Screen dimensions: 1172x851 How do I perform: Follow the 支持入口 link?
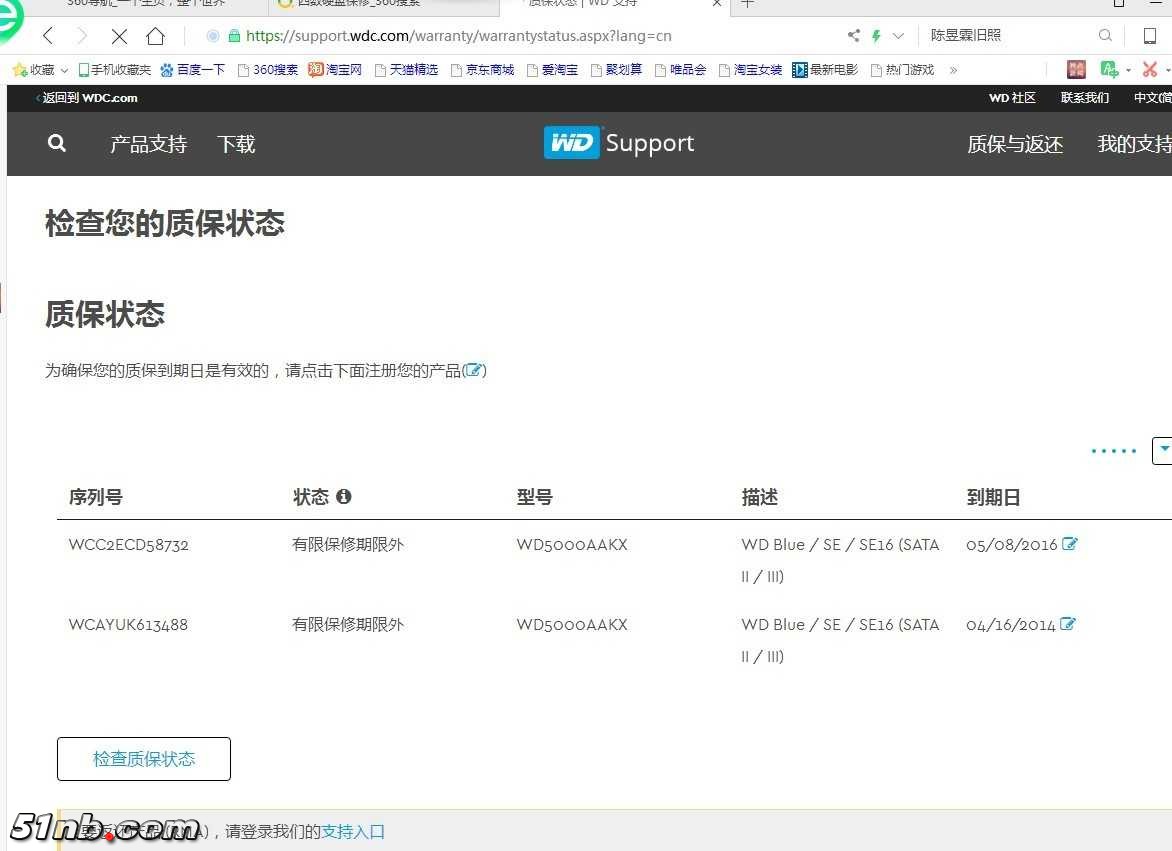coord(353,831)
